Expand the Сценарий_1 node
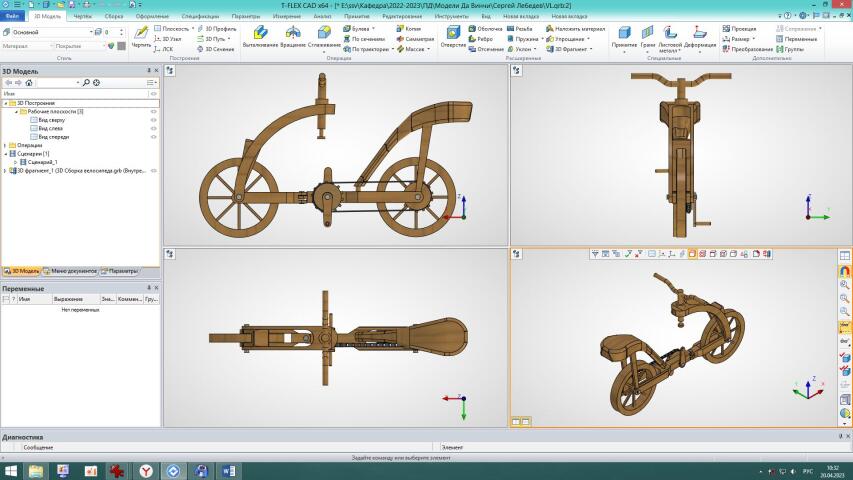Image resolution: width=853 pixels, height=480 pixels. 16,162
